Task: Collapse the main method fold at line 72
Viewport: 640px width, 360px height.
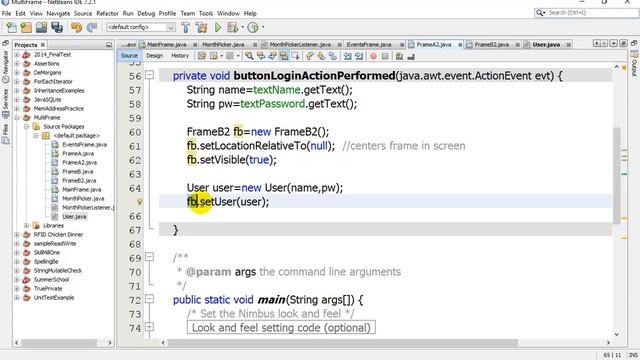Action: pos(149,299)
